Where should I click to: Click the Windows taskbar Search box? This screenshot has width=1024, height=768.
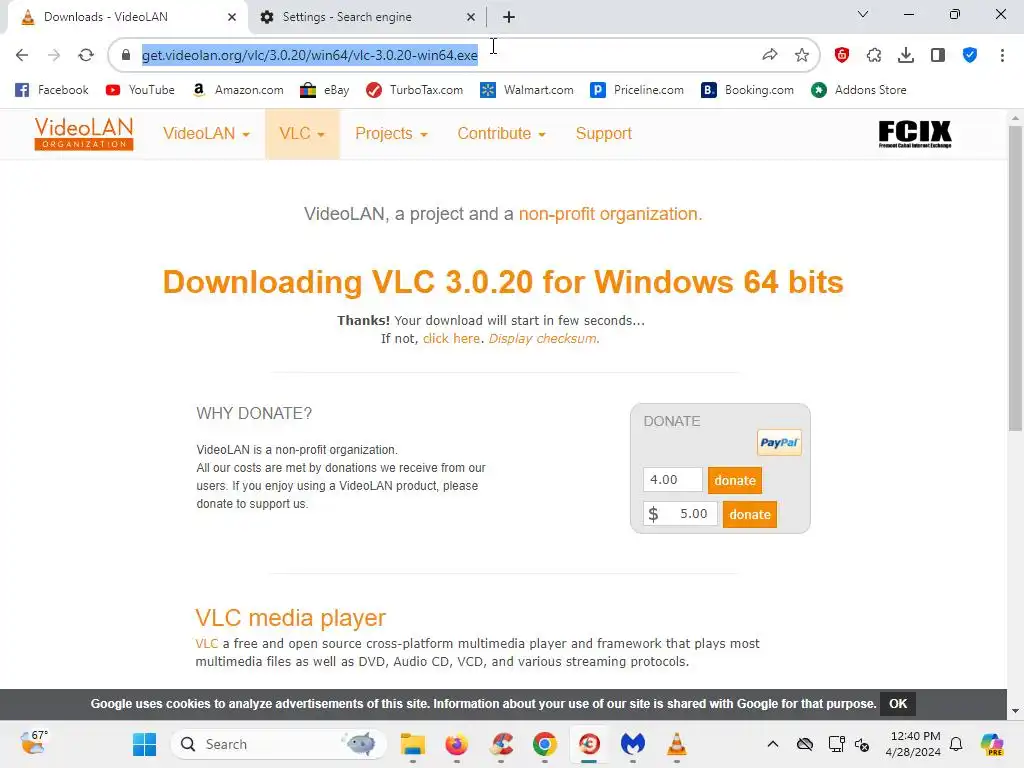pyautogui.click(x=279, y=744)
